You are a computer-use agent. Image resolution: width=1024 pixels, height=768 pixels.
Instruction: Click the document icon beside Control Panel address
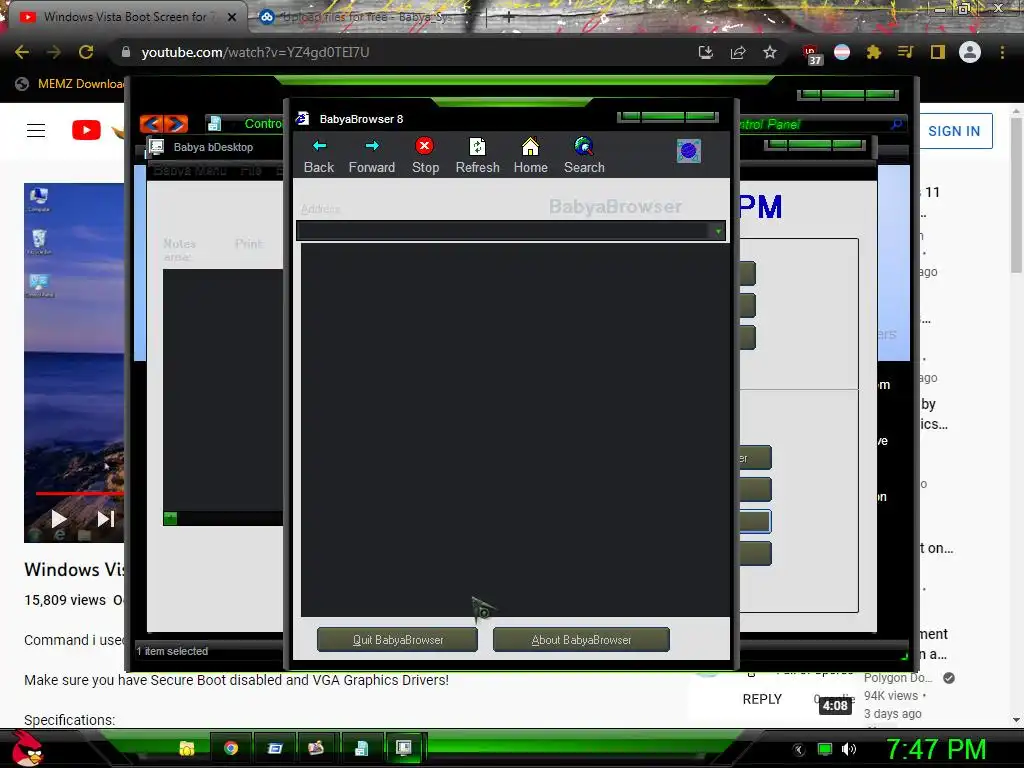[214, 123]
